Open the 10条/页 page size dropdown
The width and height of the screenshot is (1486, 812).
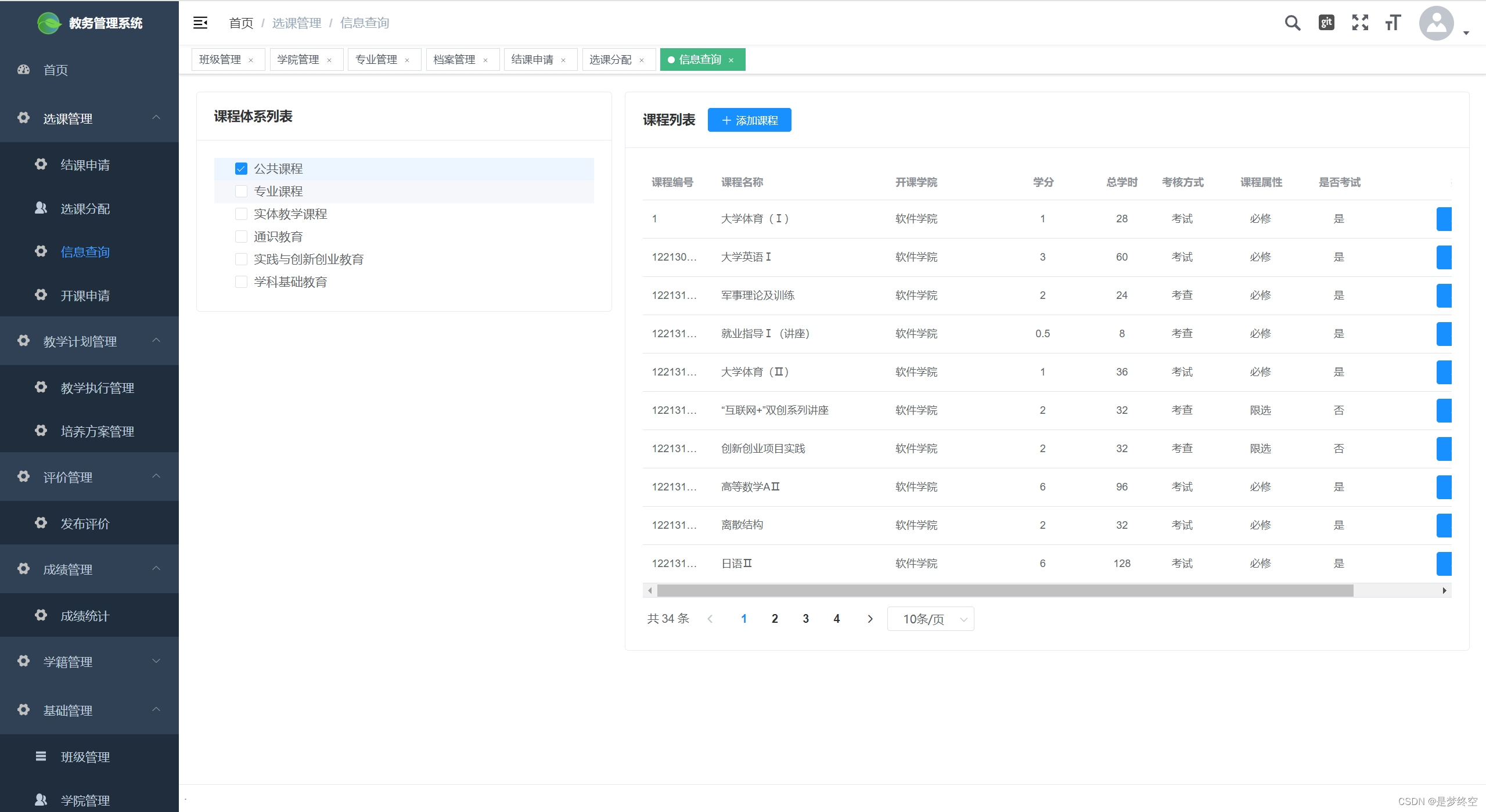point(930,619)
